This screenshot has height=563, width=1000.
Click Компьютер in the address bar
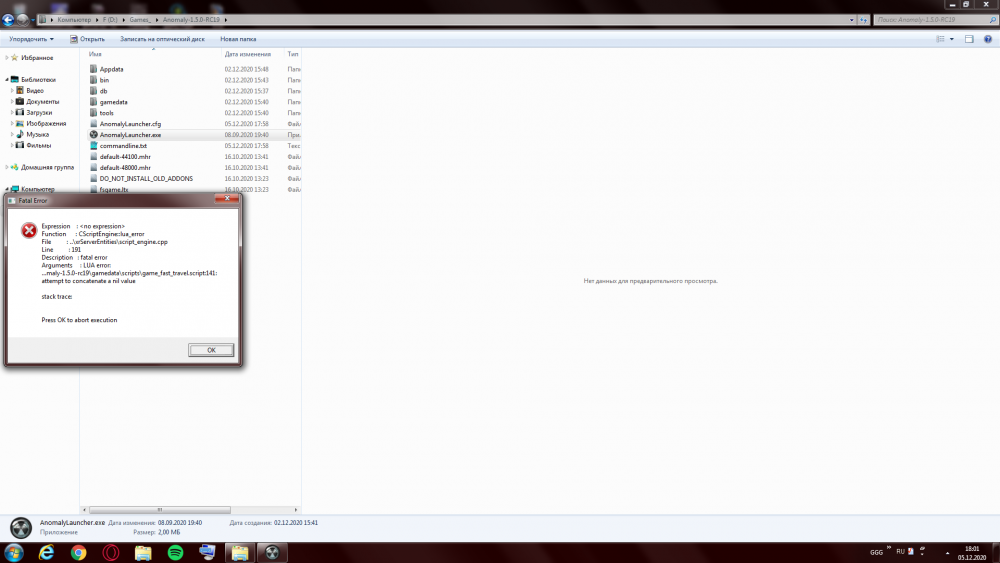[x=74, y=20]
